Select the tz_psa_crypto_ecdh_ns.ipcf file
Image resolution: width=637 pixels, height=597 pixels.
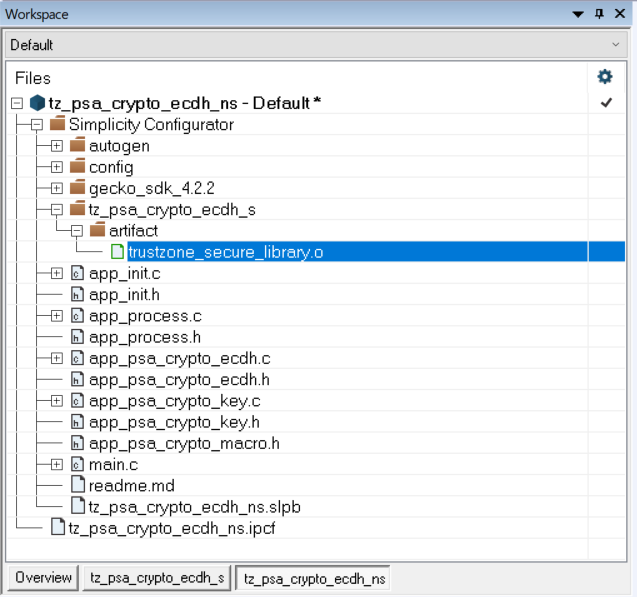pos(171,527)
